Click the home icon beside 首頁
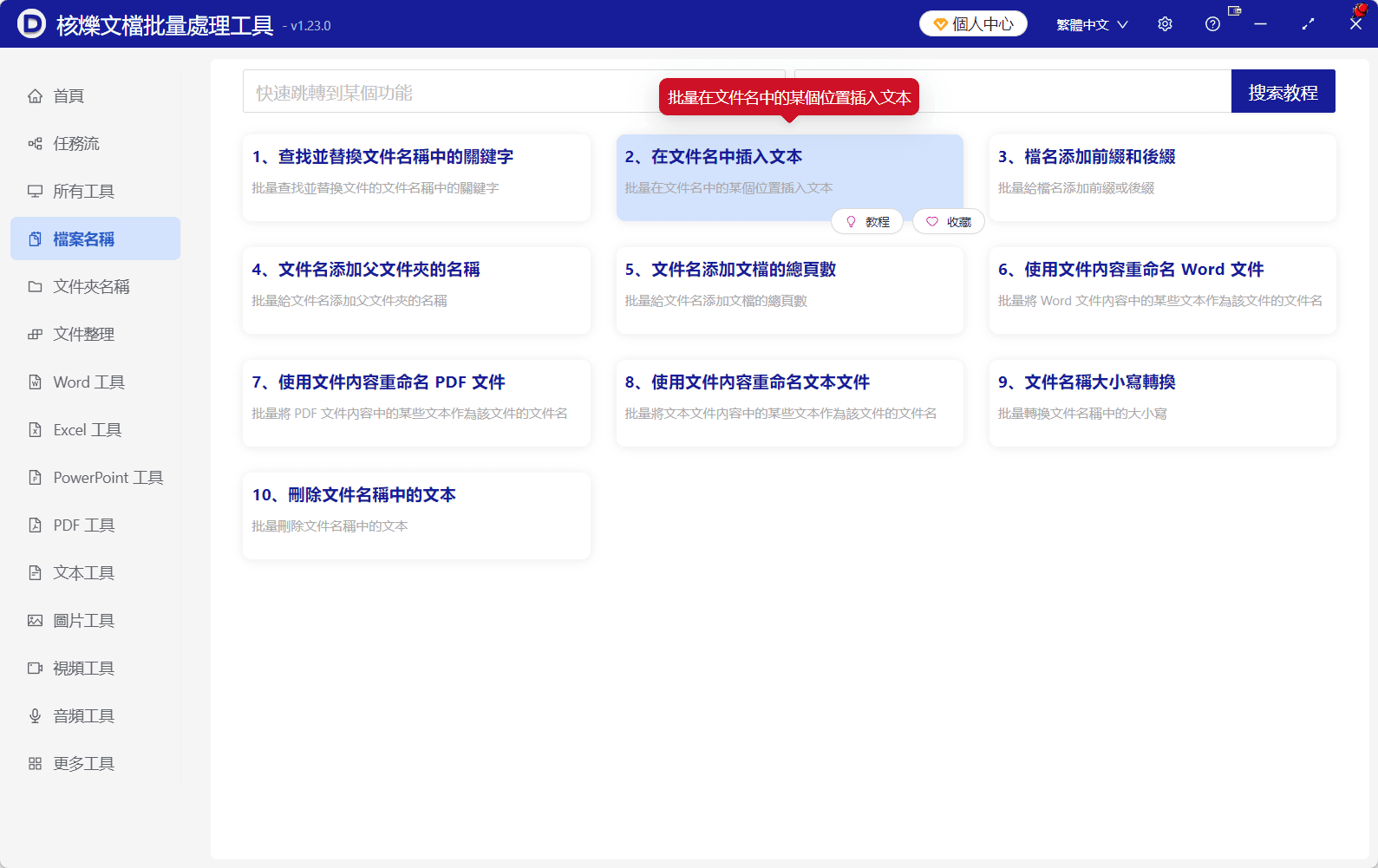The height and width of the screenshot is (868, 1378). (x=35, y=96)
